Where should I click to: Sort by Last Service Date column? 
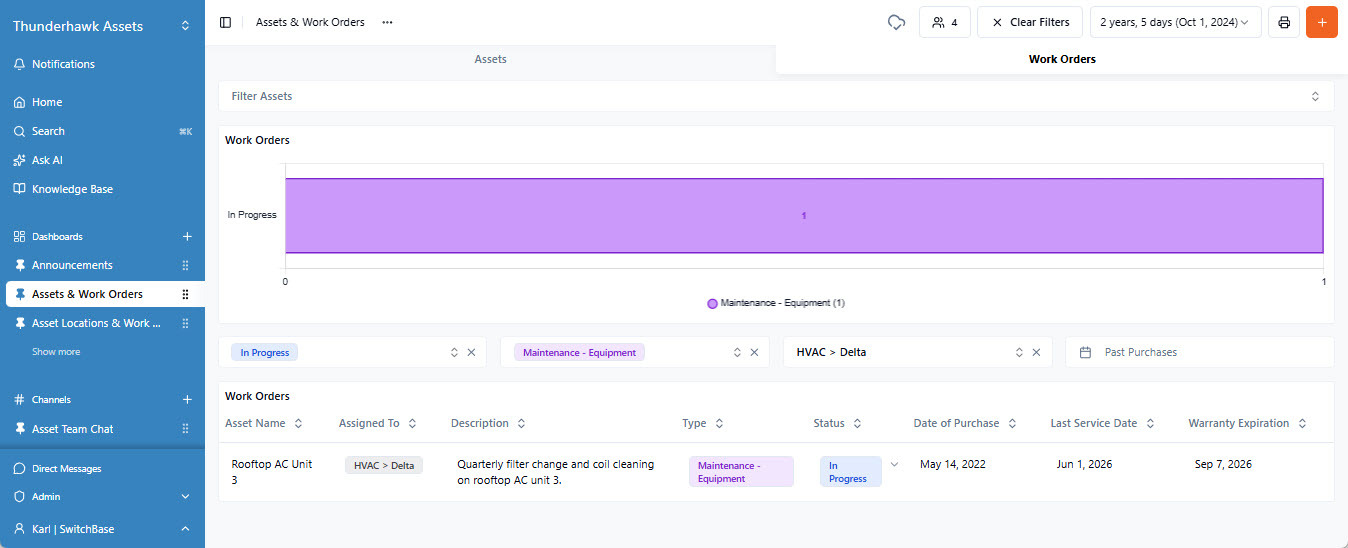point(1103,423)
